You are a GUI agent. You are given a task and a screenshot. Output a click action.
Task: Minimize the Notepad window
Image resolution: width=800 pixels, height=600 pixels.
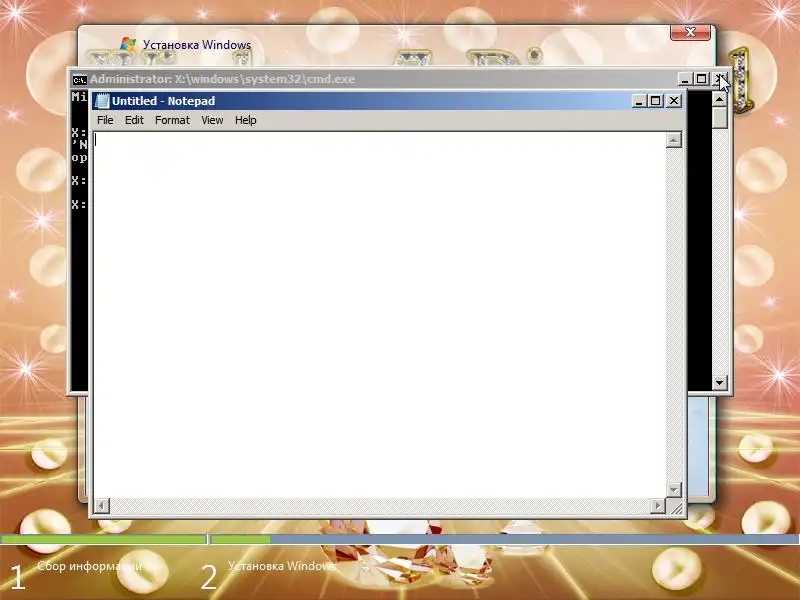(x=639, y=101)
